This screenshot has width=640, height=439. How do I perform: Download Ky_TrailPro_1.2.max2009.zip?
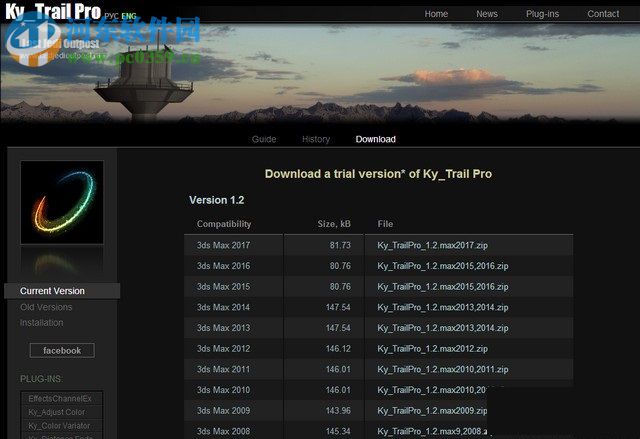432,411
